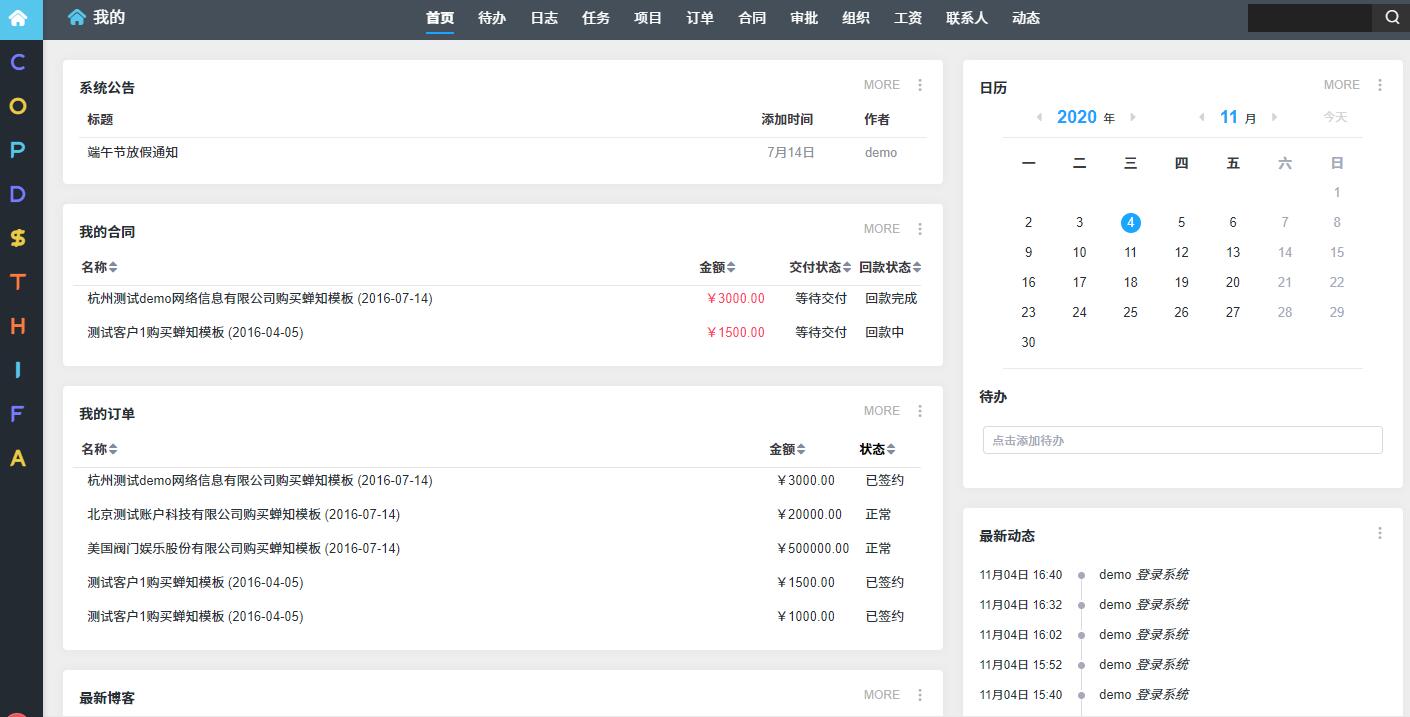1410x717 pixels.
Task: Open the yellow O app icon
Action: coord(18,106)
